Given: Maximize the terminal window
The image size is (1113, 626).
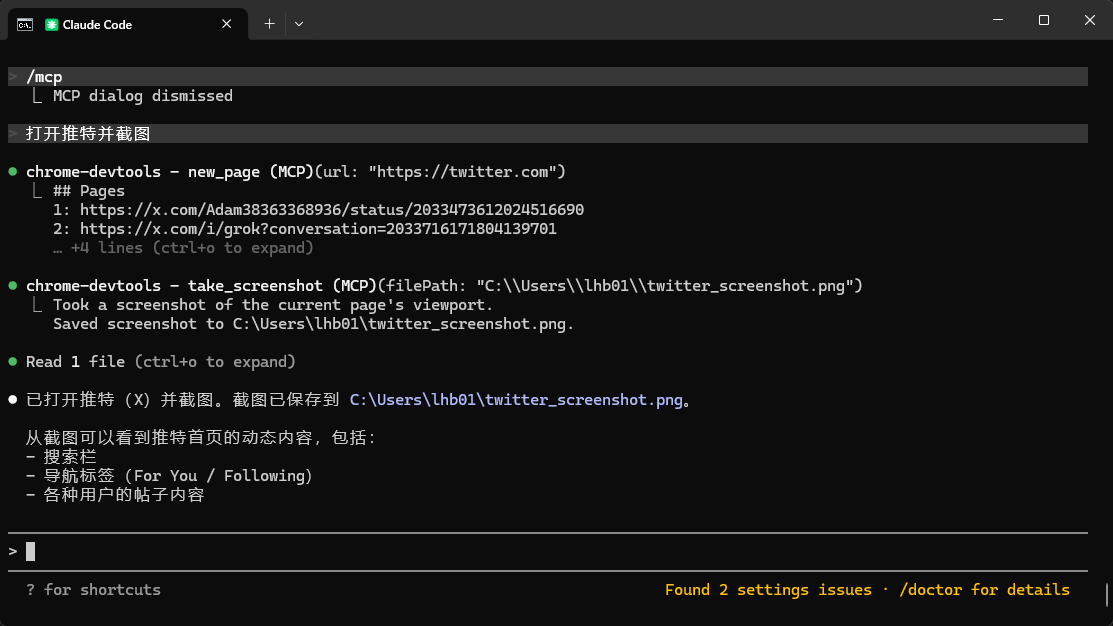Looking at the screenshot, I should pyautogui.click(x=1043, y=20).
